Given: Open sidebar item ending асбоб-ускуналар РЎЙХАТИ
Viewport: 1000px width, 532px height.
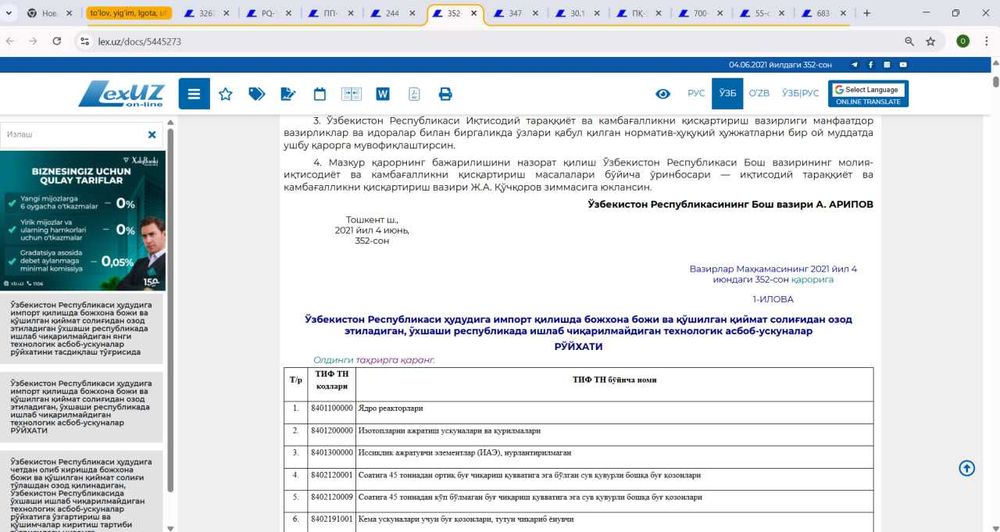Looking at the screenshot, I should (x=81, y=407).
